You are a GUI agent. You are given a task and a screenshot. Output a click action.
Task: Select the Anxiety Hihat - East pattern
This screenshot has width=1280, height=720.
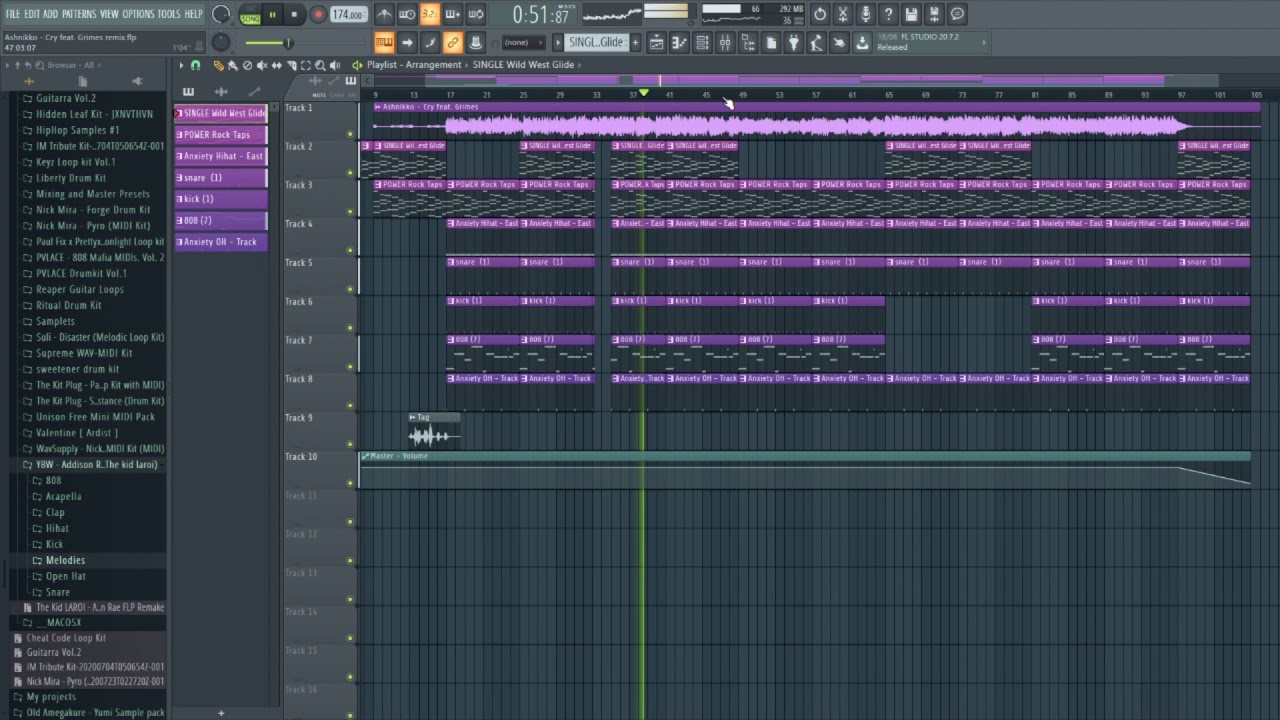(x=221, y=156)
